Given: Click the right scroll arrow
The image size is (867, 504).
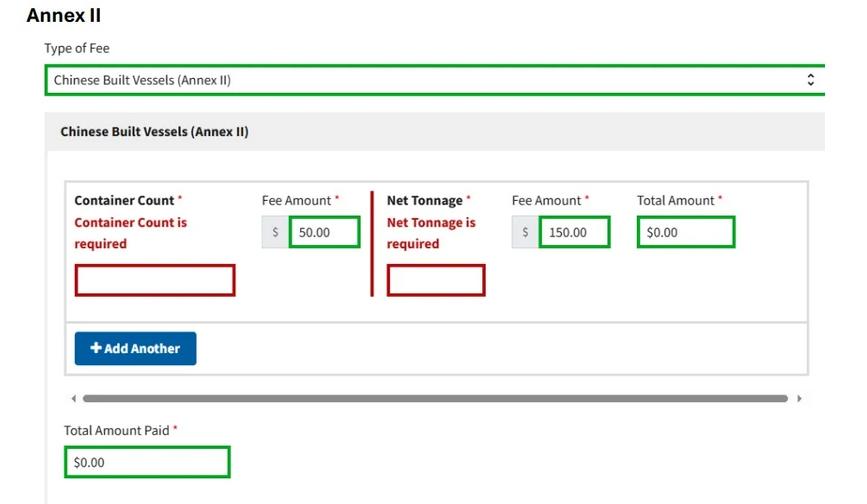Looking at the screenshot, I should click(x=799, y=399).
